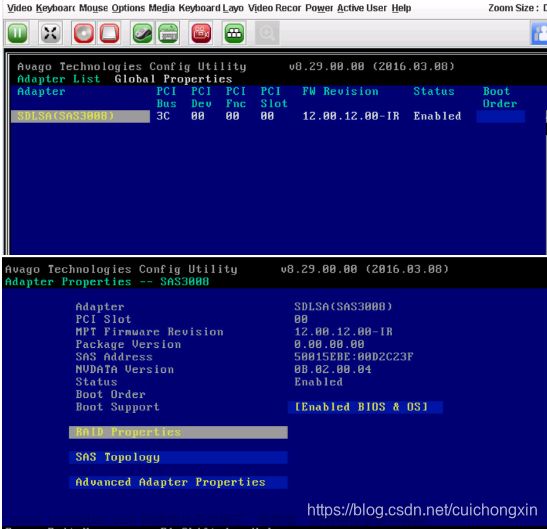Viewport: 547px width, 529px height.
Task: Select the Adapter List tab
Action: (x=59, y=79)
